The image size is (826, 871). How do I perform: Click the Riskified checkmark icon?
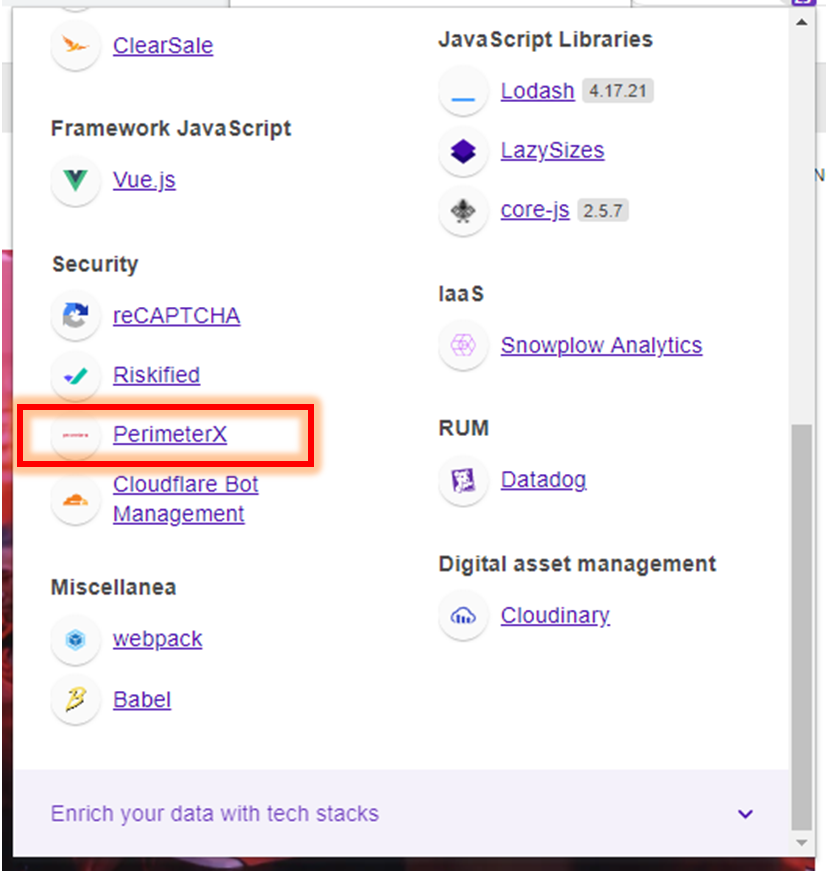[x=75, y=376]
